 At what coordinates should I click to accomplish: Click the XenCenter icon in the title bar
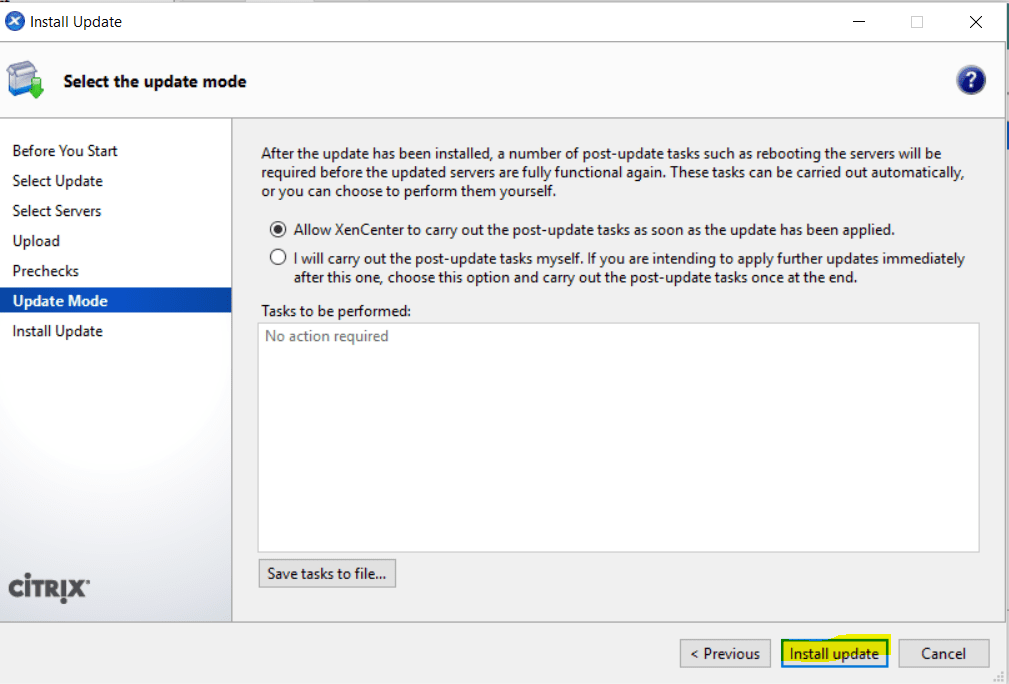[x=14, y=21]
